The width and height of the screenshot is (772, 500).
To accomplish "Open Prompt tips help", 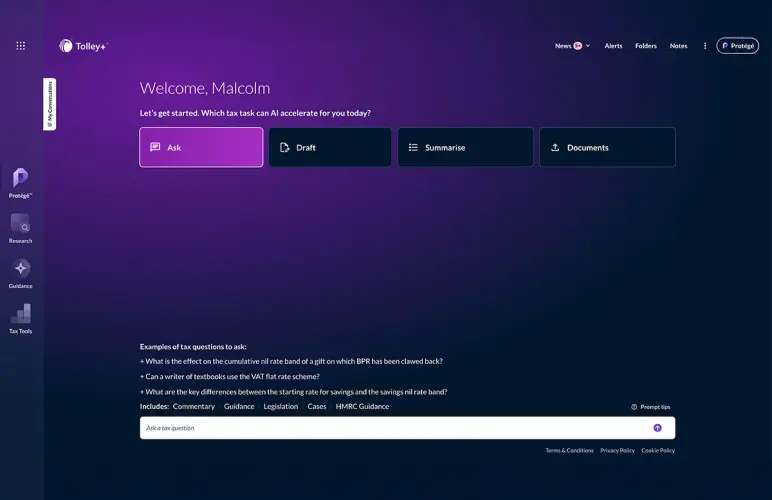I will pos(651,407).
